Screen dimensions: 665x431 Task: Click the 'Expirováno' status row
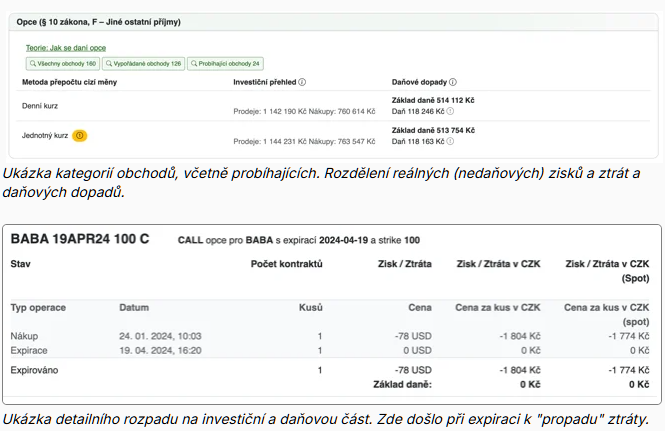(330, 370)
